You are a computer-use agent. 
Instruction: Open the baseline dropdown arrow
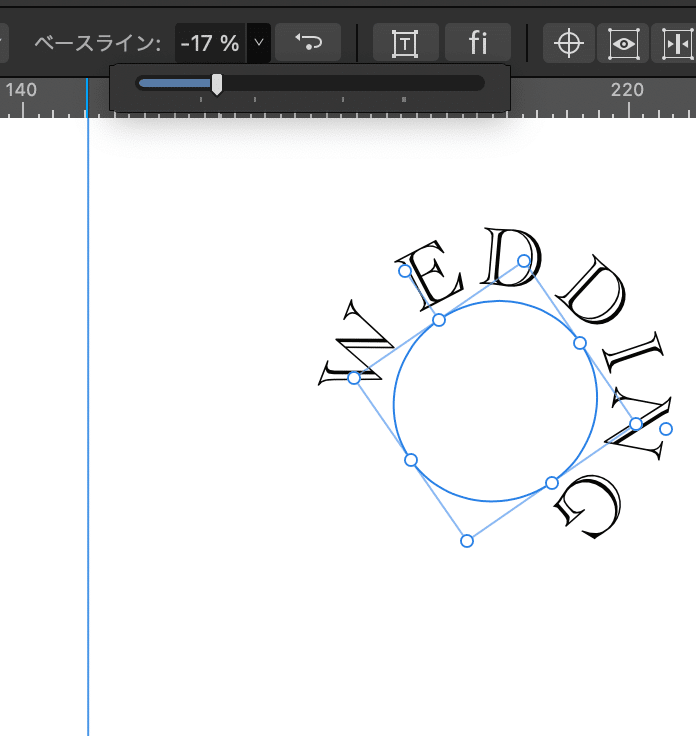pyautogui.click(x=259, y=43)
